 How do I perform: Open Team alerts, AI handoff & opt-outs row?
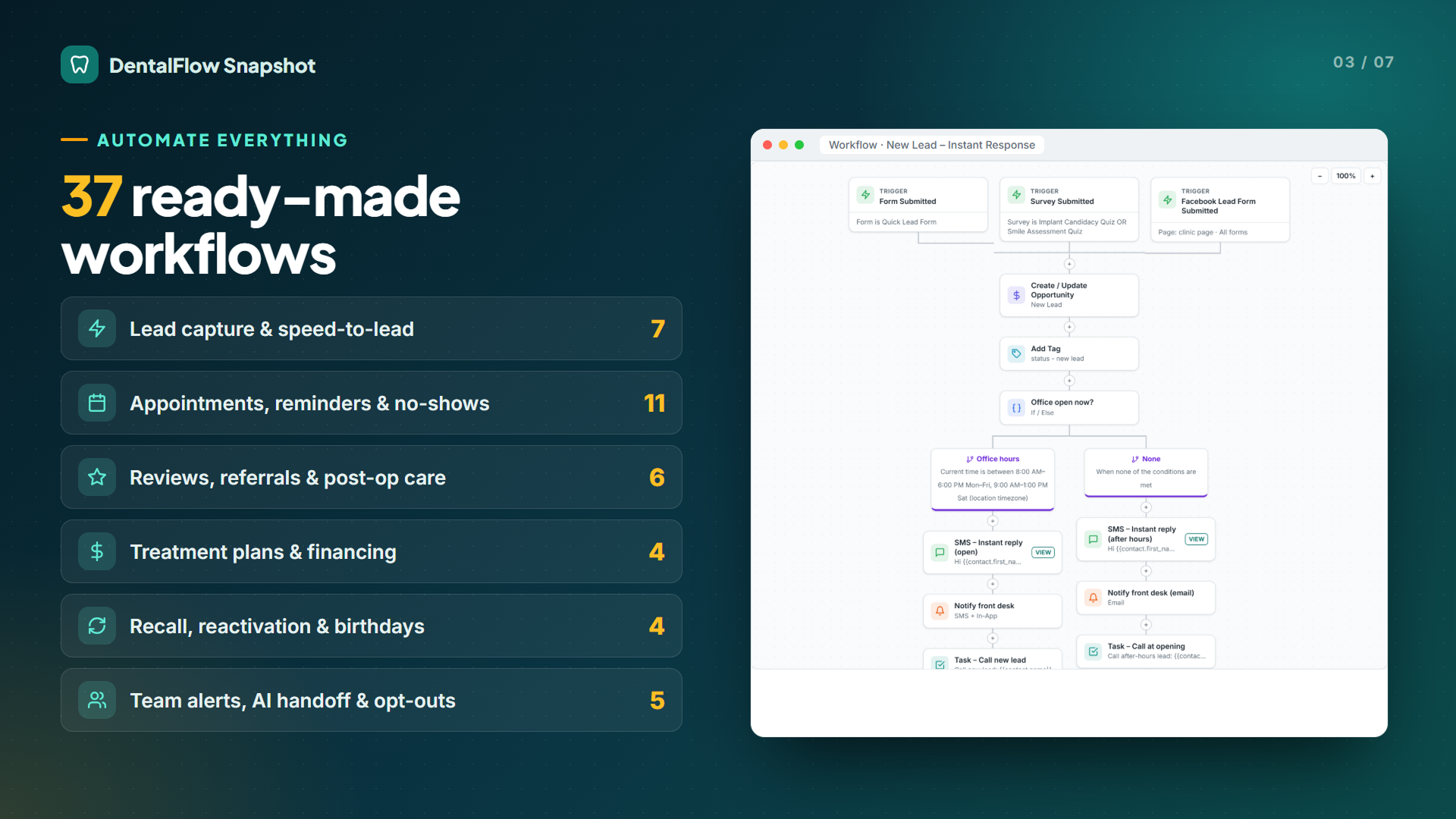[x=372, y=700]
